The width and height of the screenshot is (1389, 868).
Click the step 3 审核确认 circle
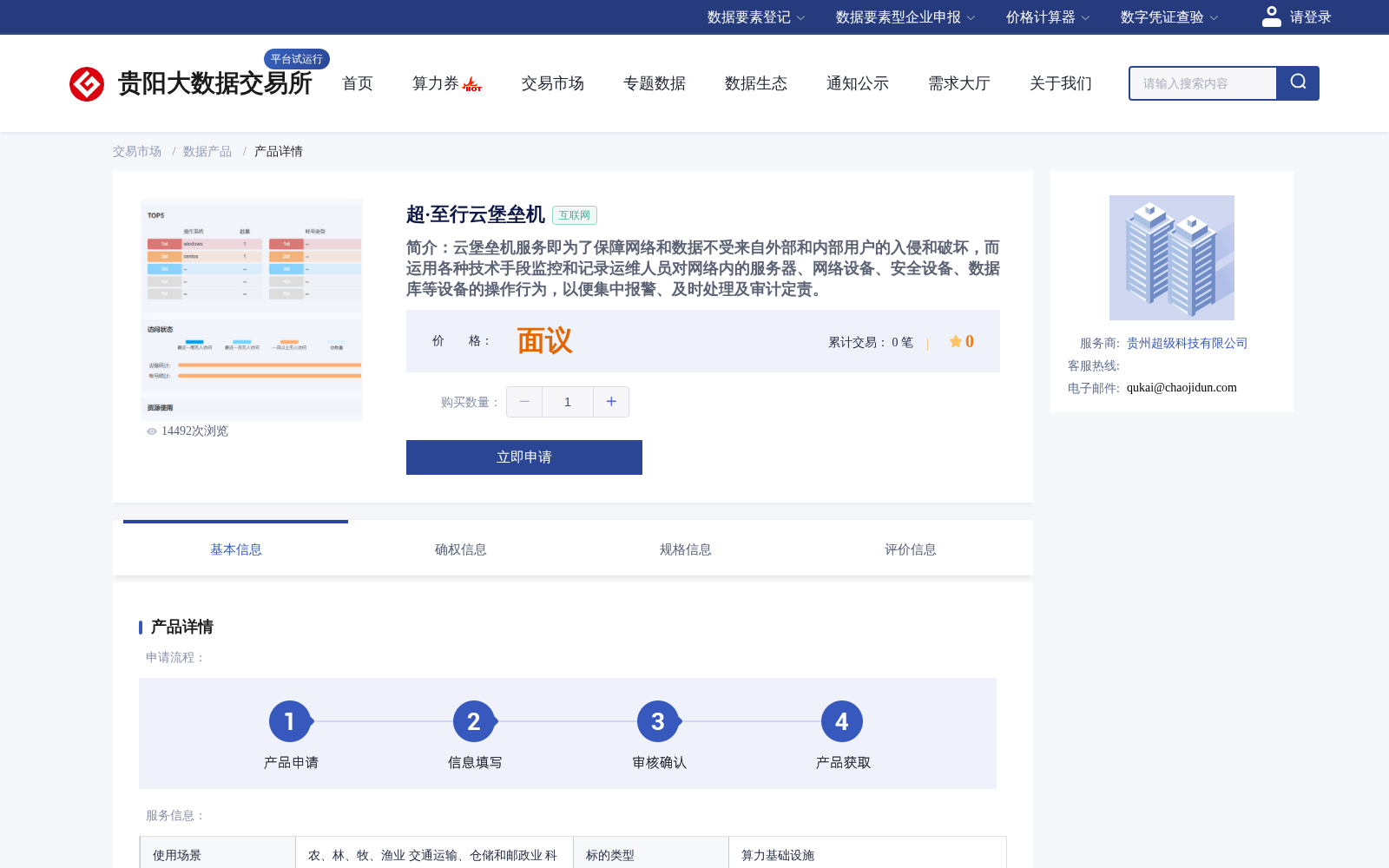point(658,721)
